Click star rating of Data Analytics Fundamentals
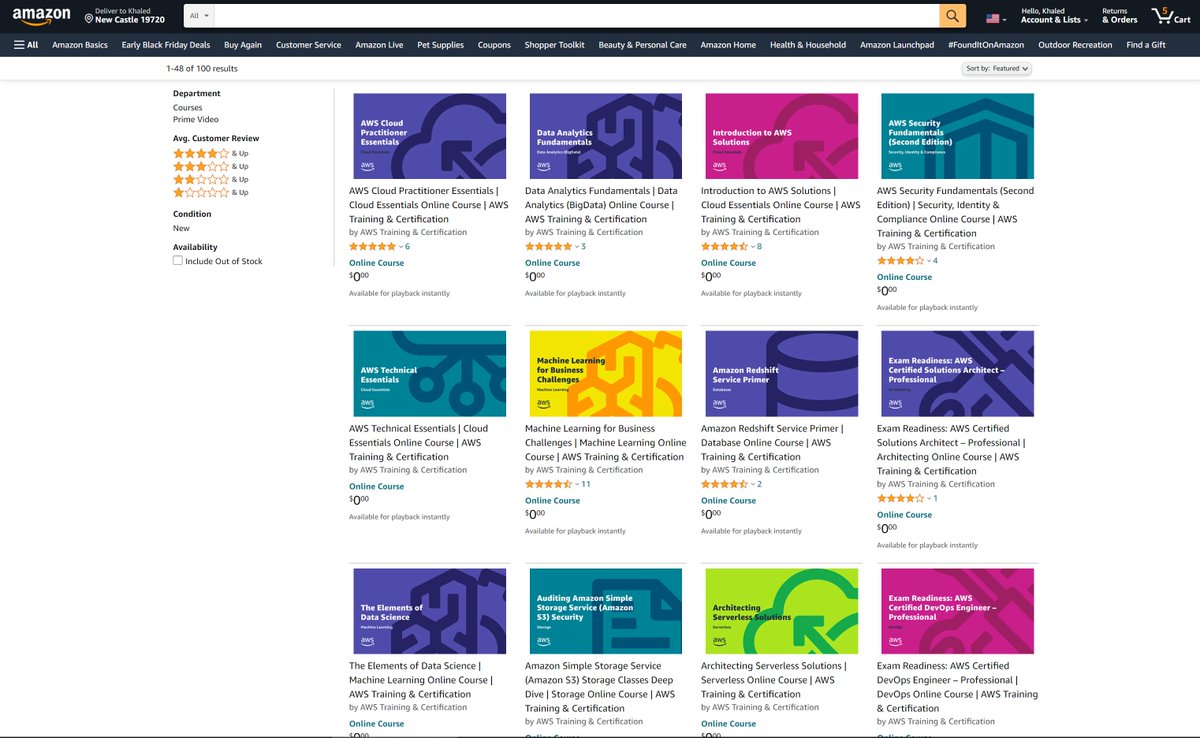This screenshot has height=738, width=1200. [x=548, y=246]
